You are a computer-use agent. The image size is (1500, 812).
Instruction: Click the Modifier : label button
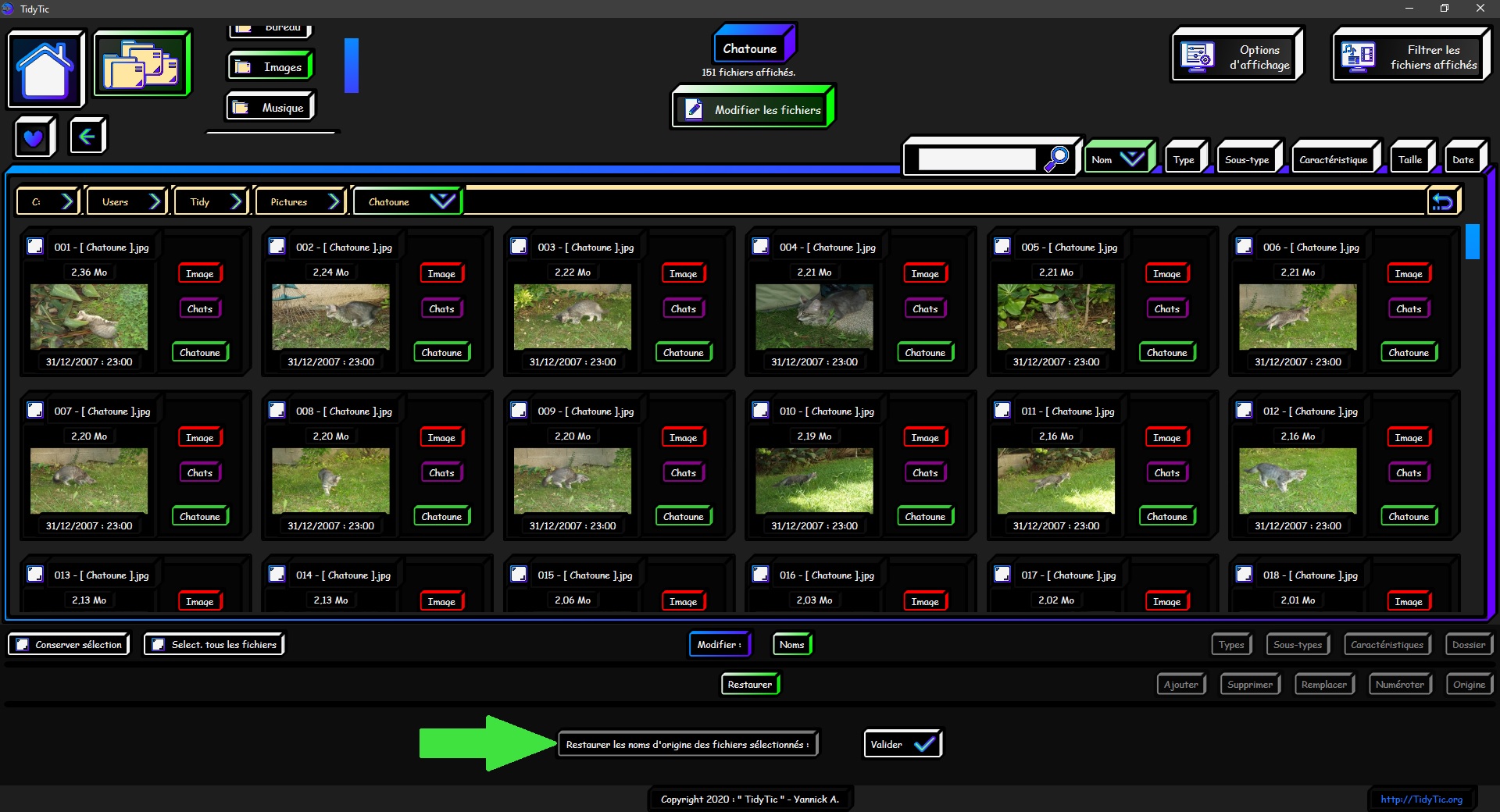tap(720, 644)
